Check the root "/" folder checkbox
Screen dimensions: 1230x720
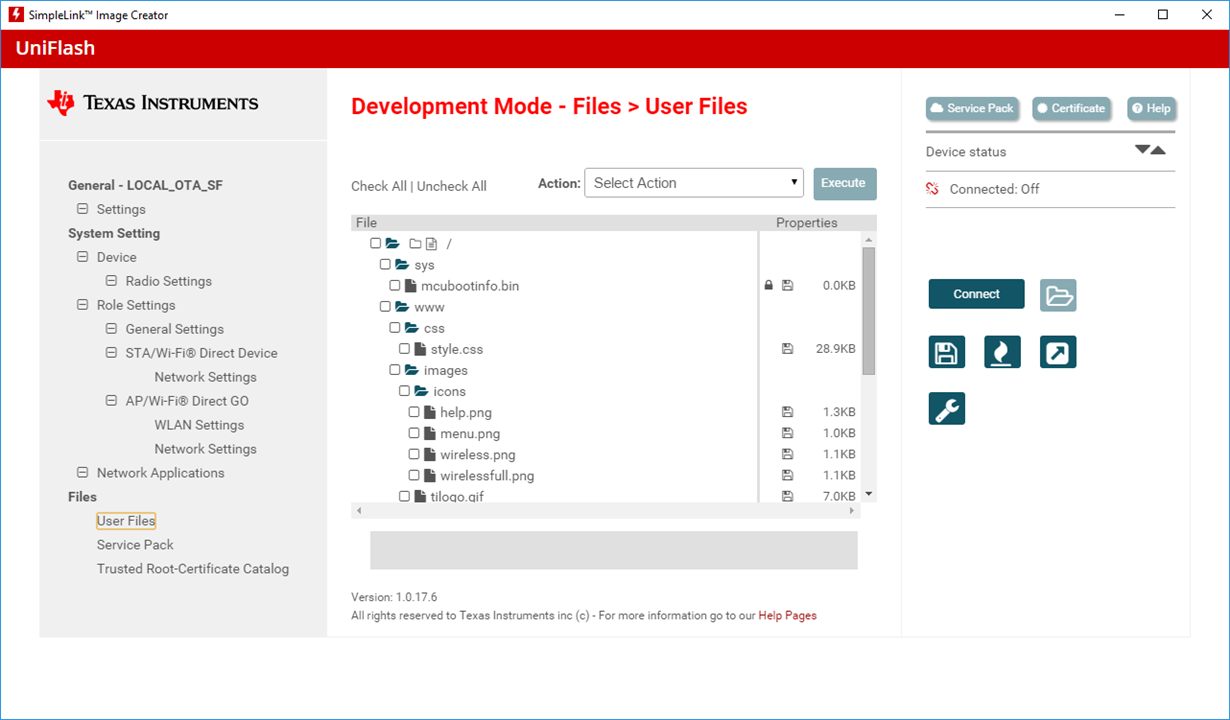[376, 244]
